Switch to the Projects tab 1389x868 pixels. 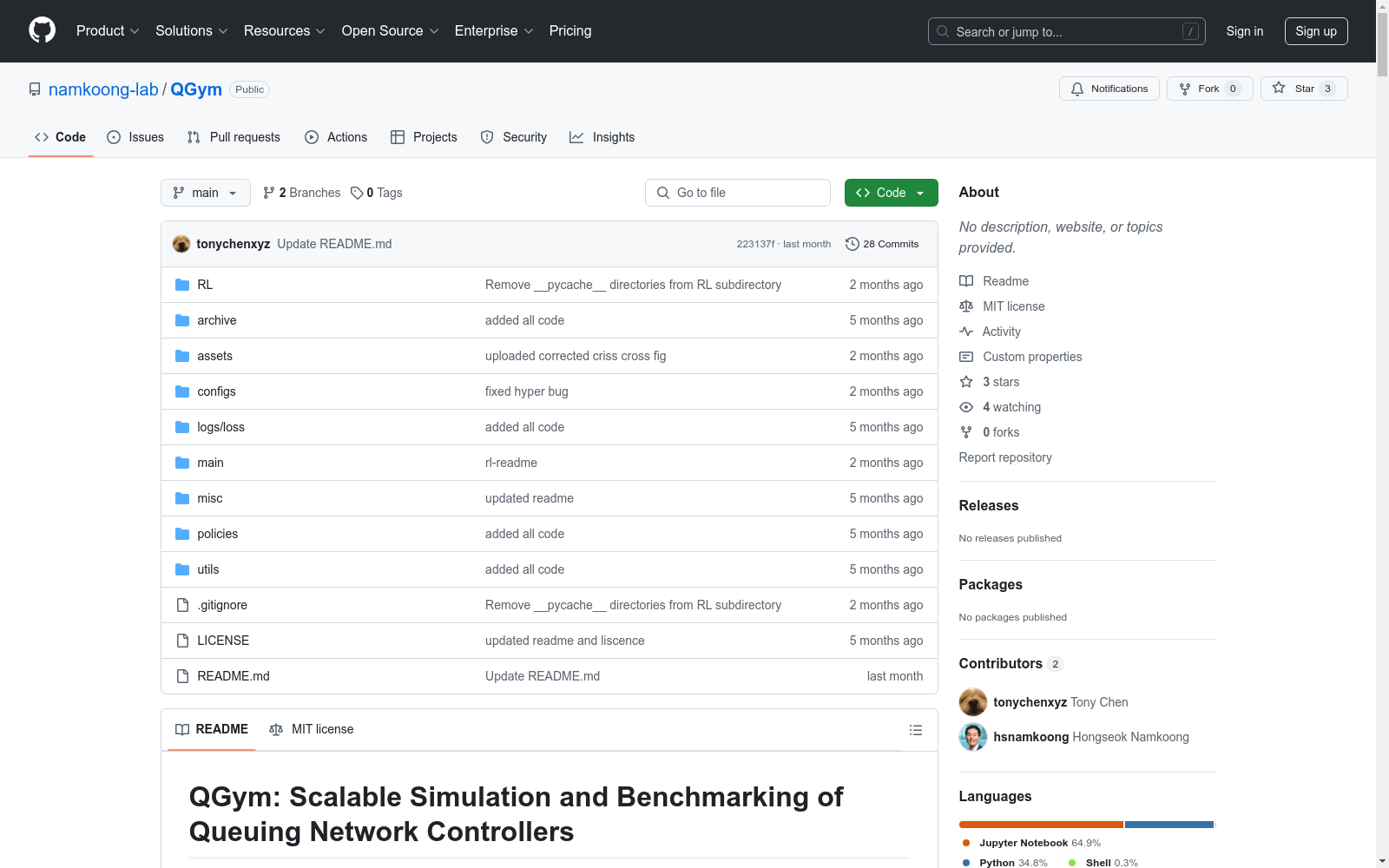click(x=424, y=137)
